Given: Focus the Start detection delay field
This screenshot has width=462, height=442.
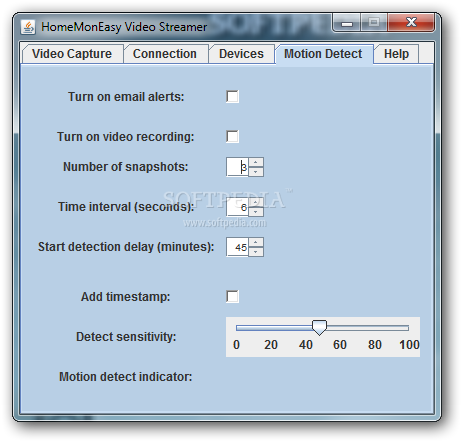Looking at the screenshot, I should (x=237, y=247).
